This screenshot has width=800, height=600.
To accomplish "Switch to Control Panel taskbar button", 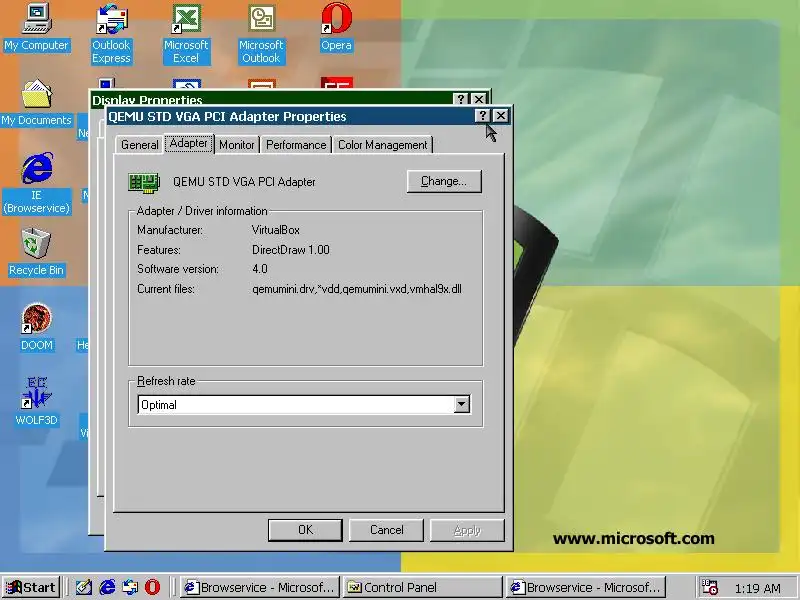I will tap(423, 587).
